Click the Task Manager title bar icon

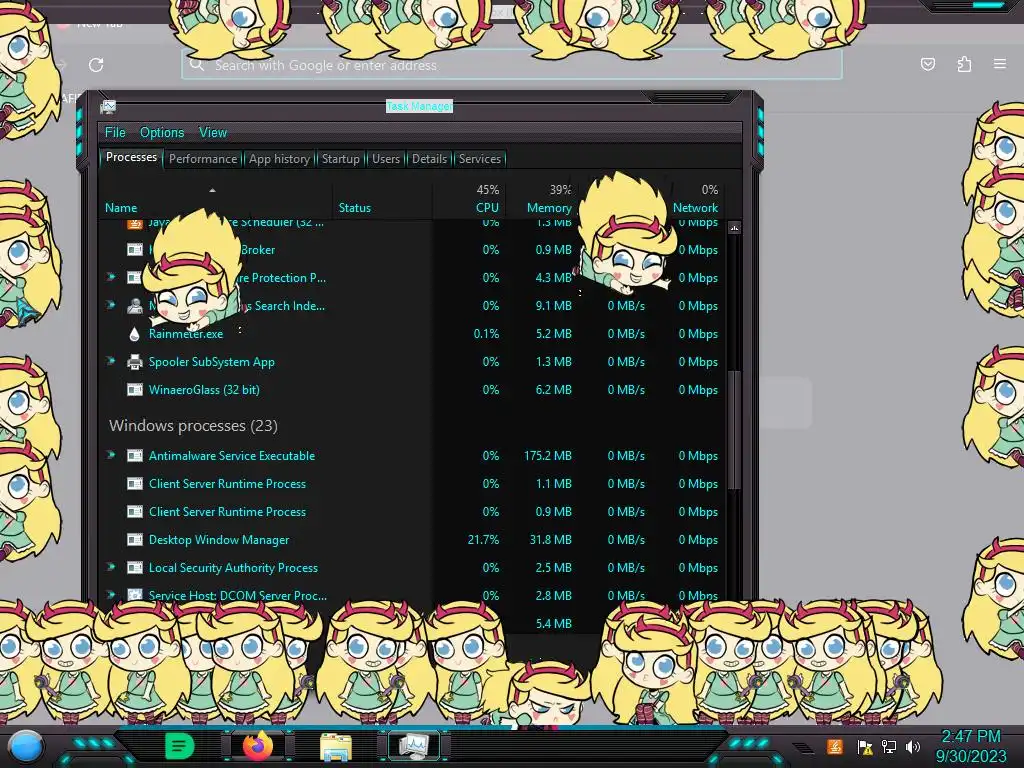108,106
